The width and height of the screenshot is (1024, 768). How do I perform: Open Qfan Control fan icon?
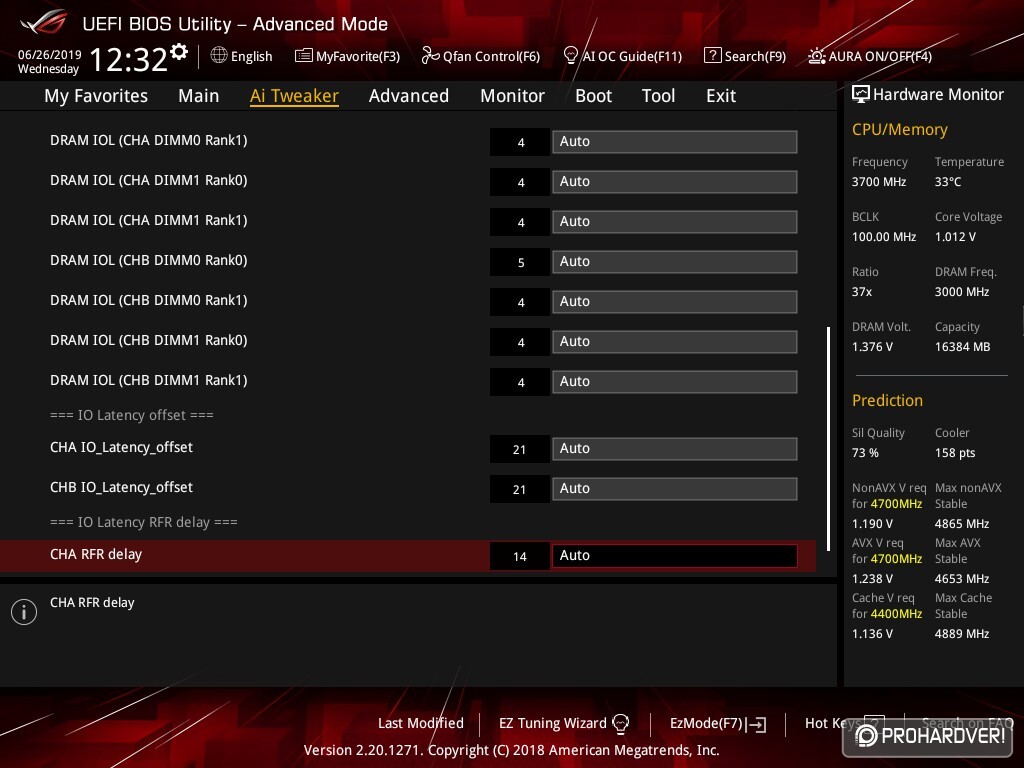430,56
